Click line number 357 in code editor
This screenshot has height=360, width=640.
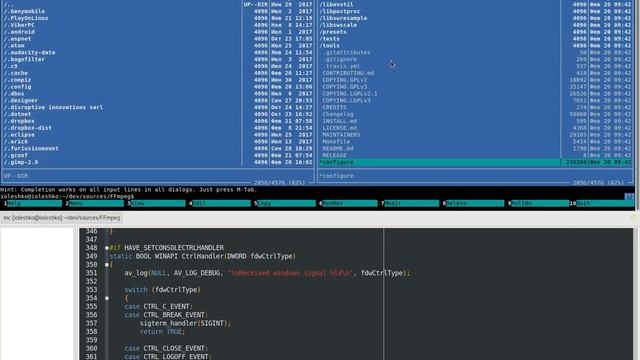91,323
